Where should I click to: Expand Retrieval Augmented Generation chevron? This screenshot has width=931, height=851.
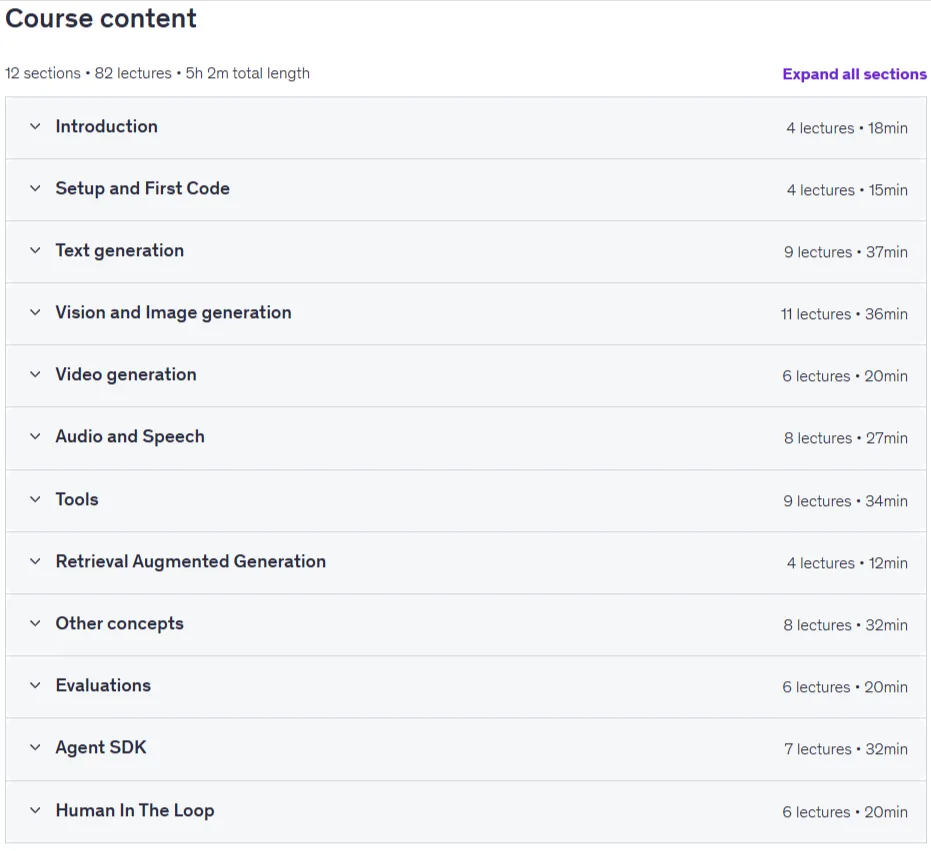click(36, 561)
